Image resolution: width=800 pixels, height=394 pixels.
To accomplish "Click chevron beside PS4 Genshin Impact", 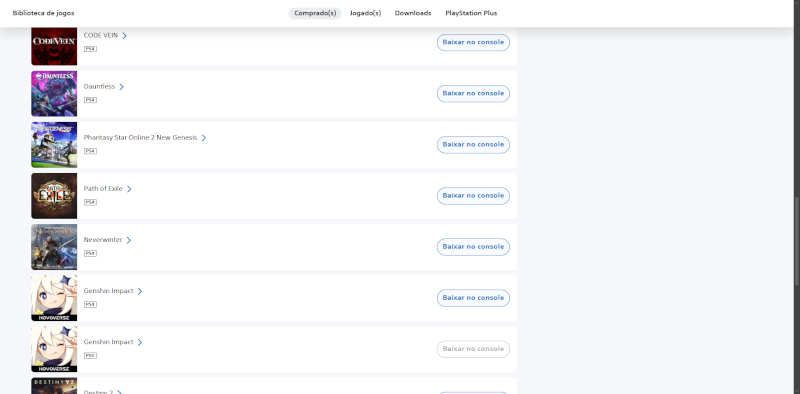I will [x=140, y=291].
